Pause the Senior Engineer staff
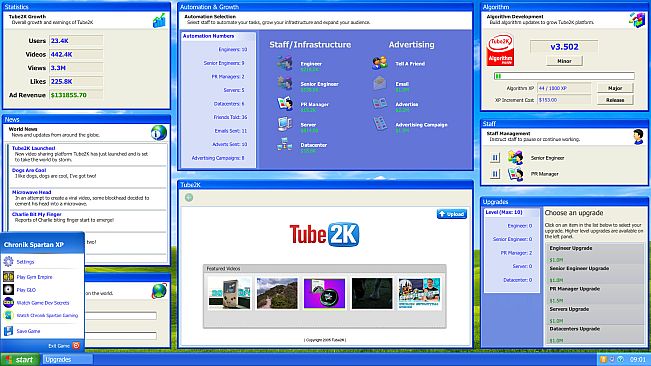 pos(494,158)
